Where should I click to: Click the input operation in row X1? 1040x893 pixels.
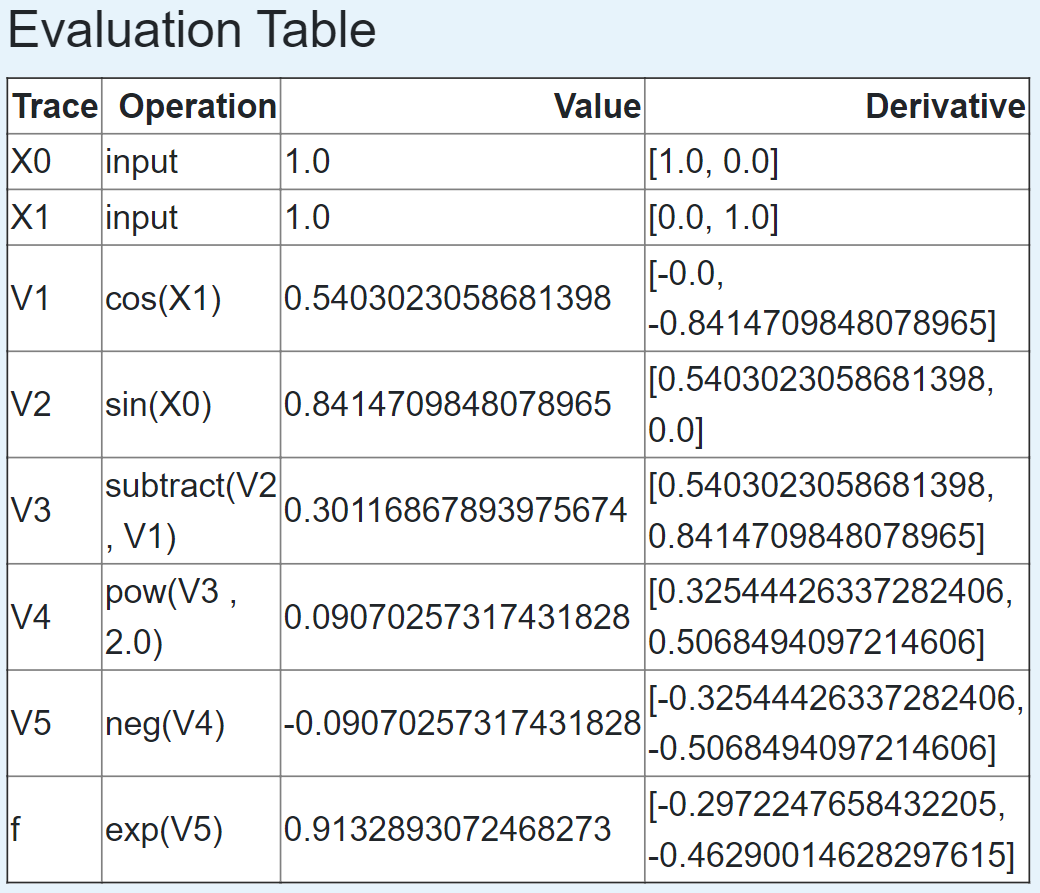(191, 217)
